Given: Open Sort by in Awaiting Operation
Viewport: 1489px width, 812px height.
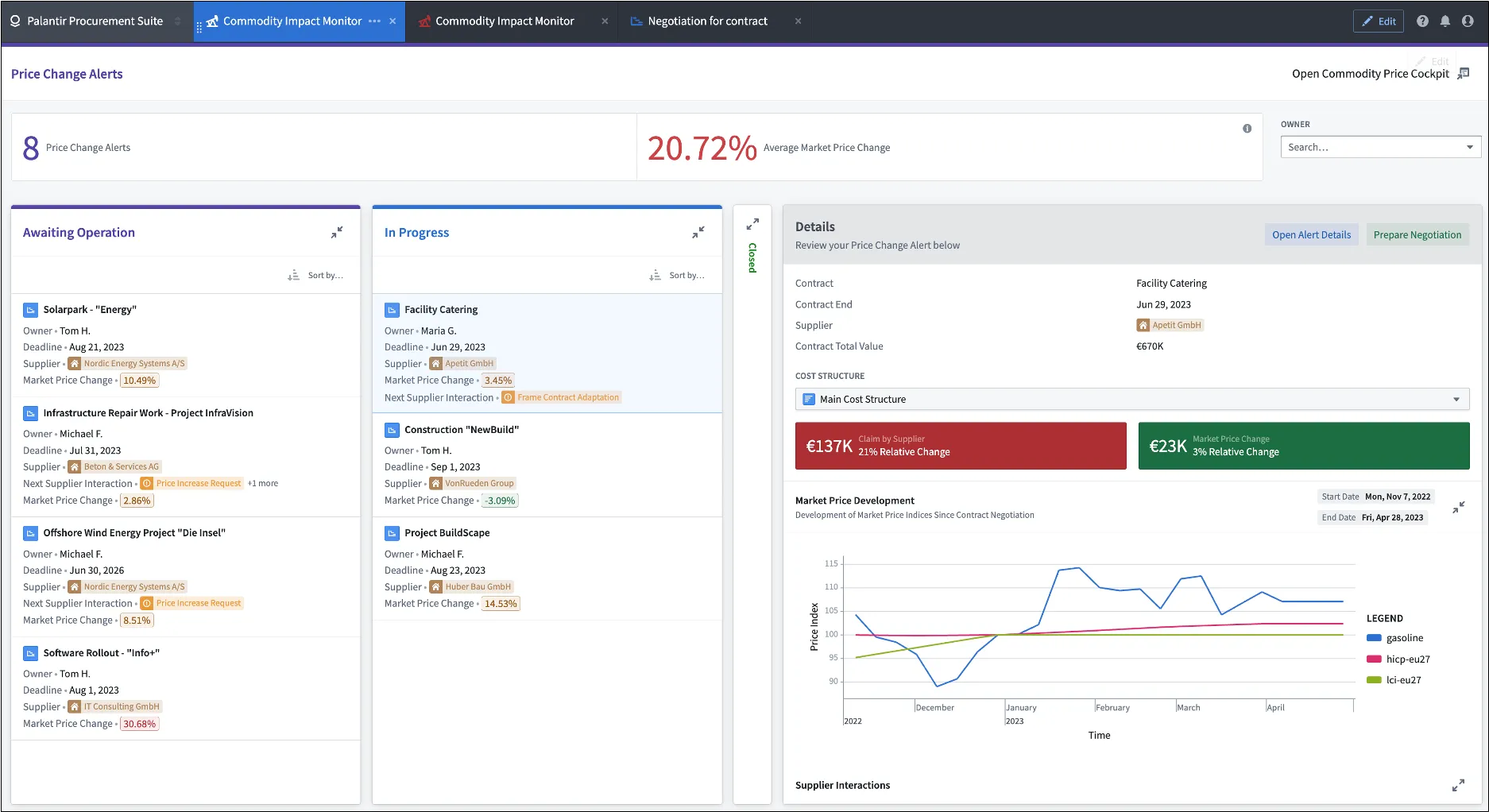Looking at the screenshot, I should [316, 275].
